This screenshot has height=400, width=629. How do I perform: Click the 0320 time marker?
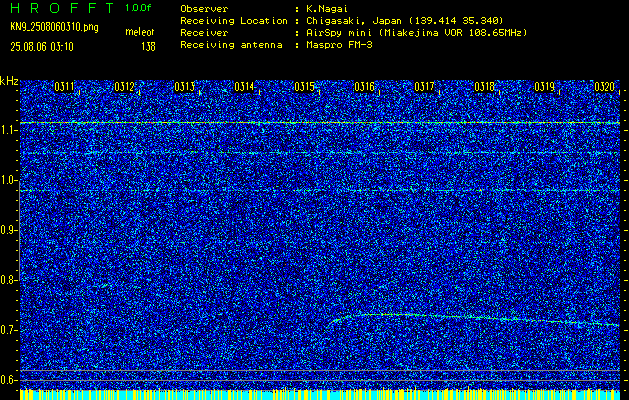coord(605,87)
